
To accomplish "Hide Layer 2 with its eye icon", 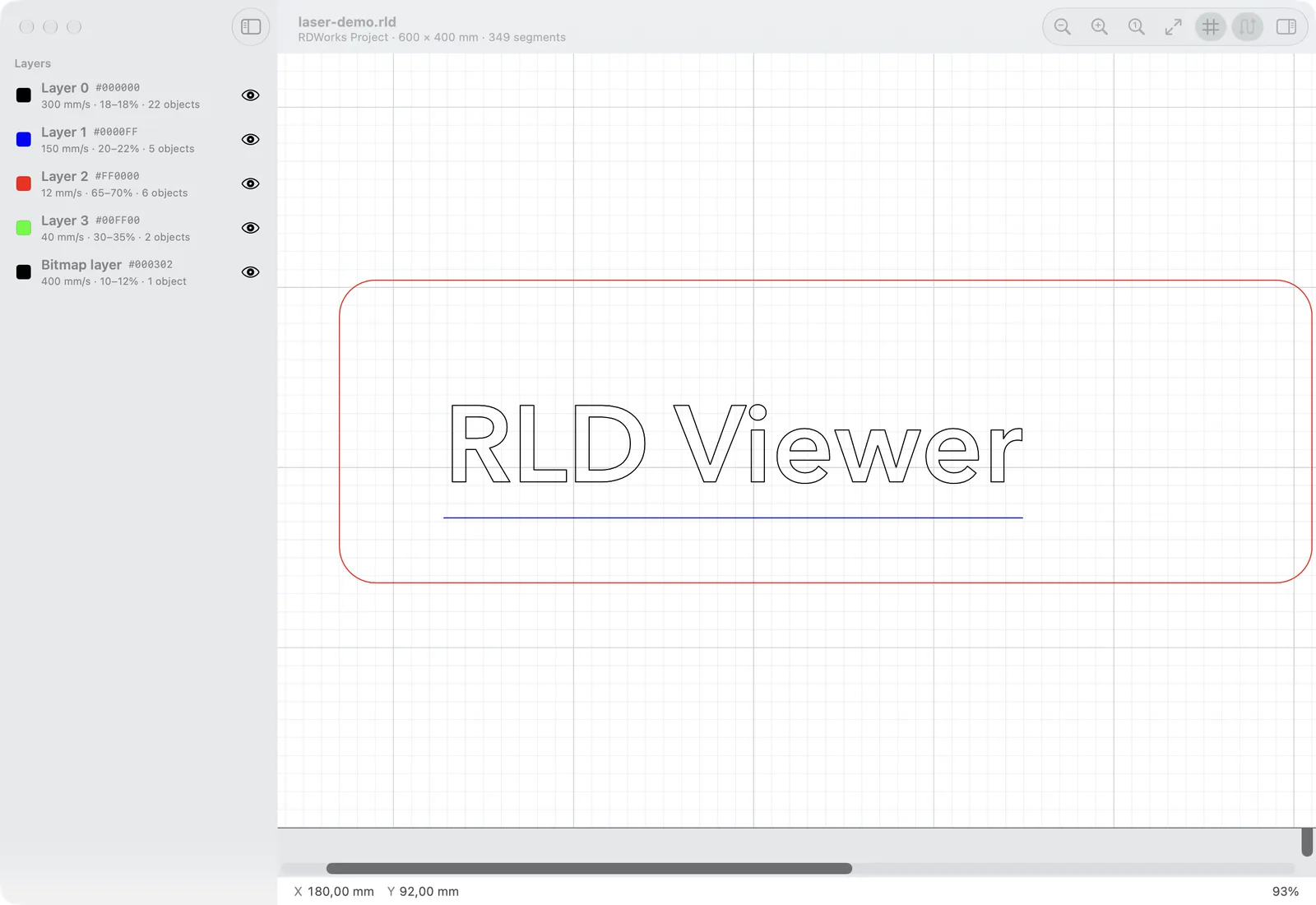I will pyautogui.click(x=251, y=183).
